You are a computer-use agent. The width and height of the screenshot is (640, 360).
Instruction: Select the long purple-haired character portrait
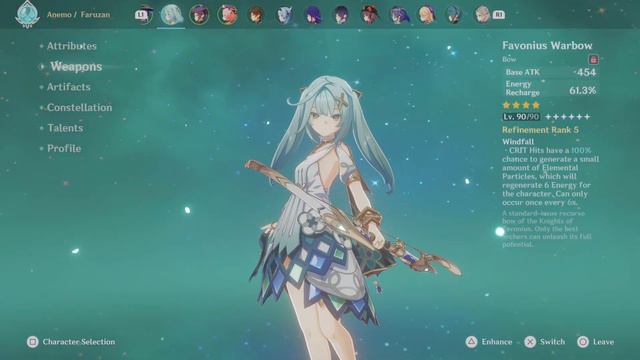coord(313,15)
